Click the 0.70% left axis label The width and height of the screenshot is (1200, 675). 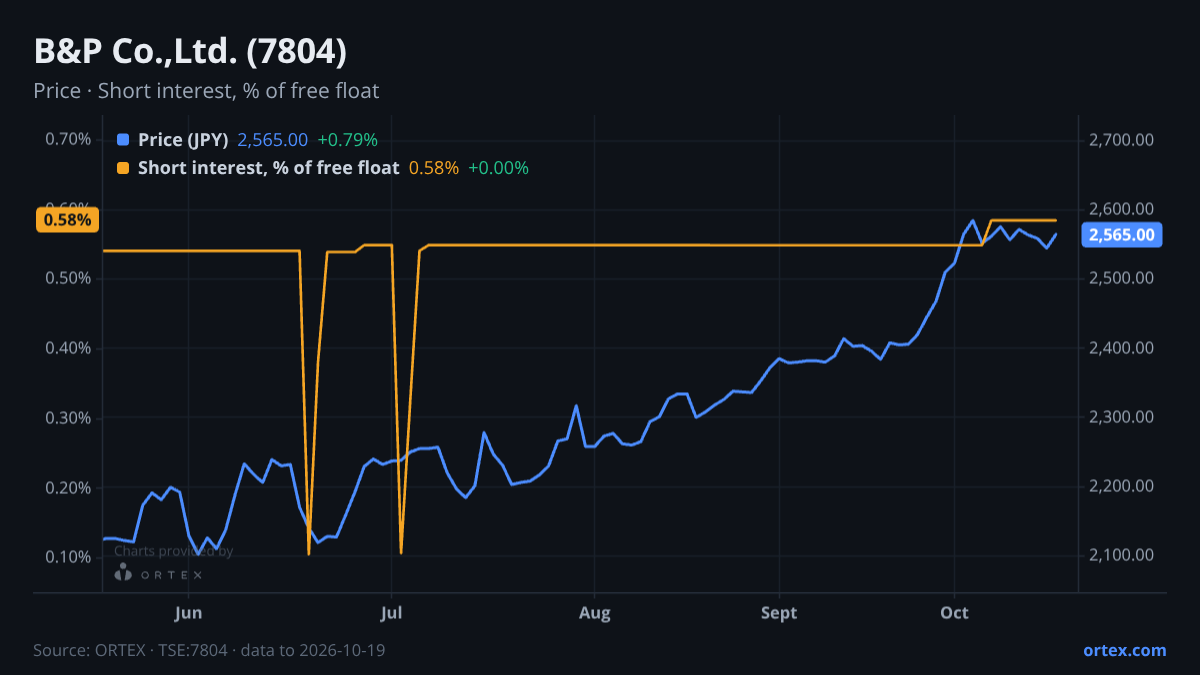pos(68,139)
